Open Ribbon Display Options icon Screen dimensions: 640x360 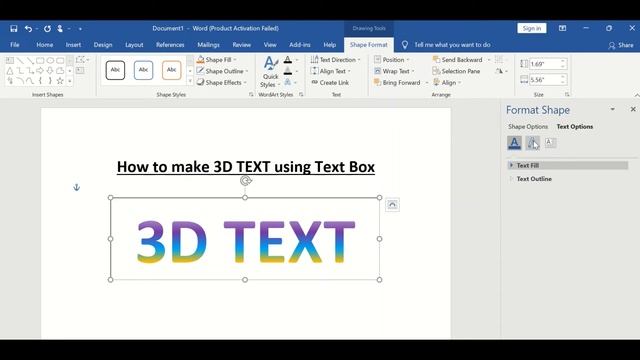click(x=562, y=28)
